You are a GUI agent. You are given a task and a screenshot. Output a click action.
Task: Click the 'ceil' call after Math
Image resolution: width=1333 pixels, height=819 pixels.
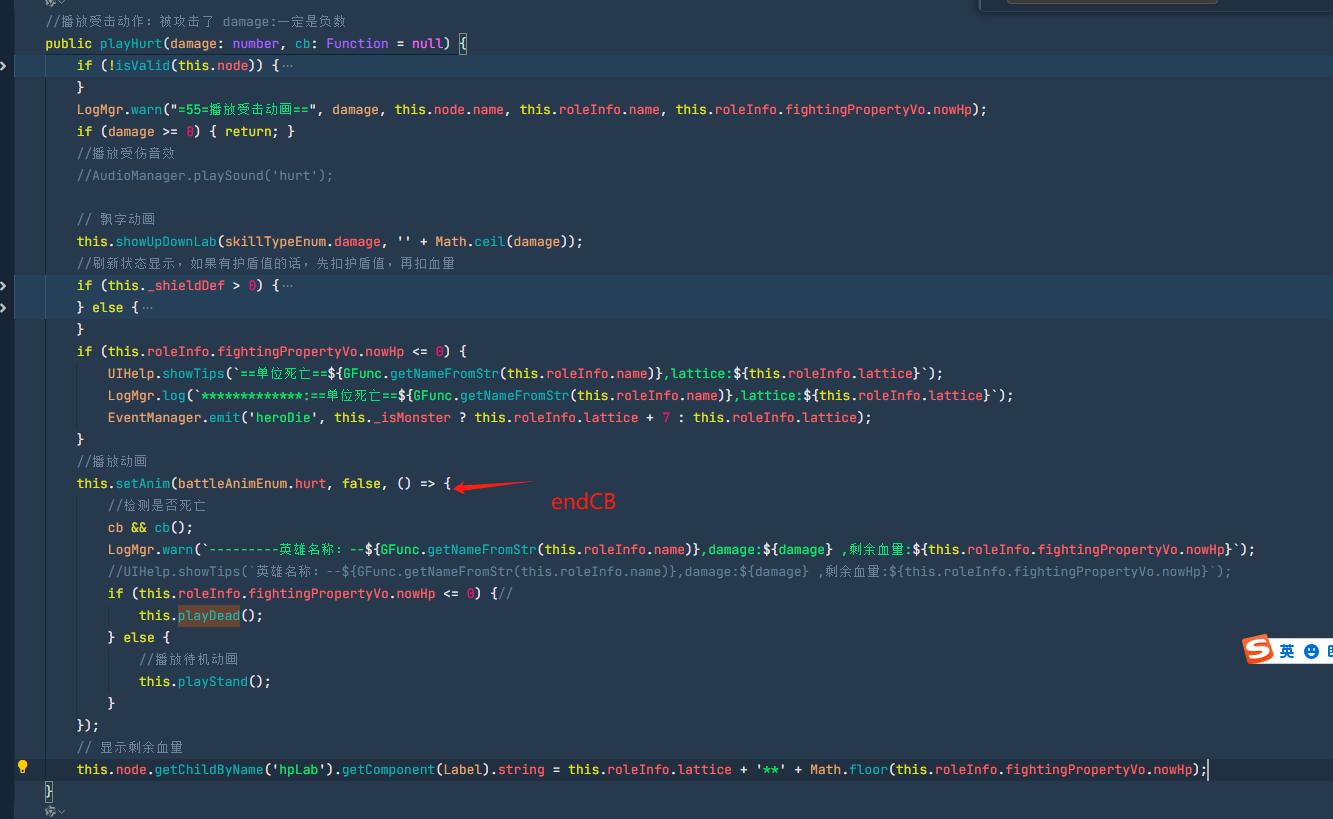[490, 242]
